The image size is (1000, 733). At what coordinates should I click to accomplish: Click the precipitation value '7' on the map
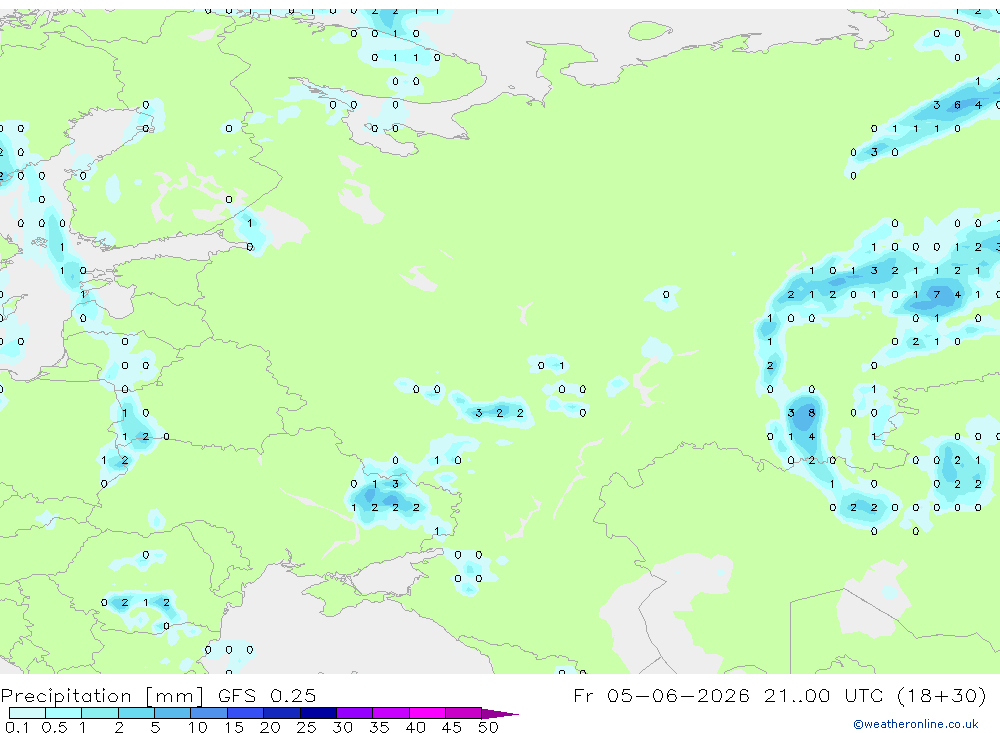tap(936, 295)
